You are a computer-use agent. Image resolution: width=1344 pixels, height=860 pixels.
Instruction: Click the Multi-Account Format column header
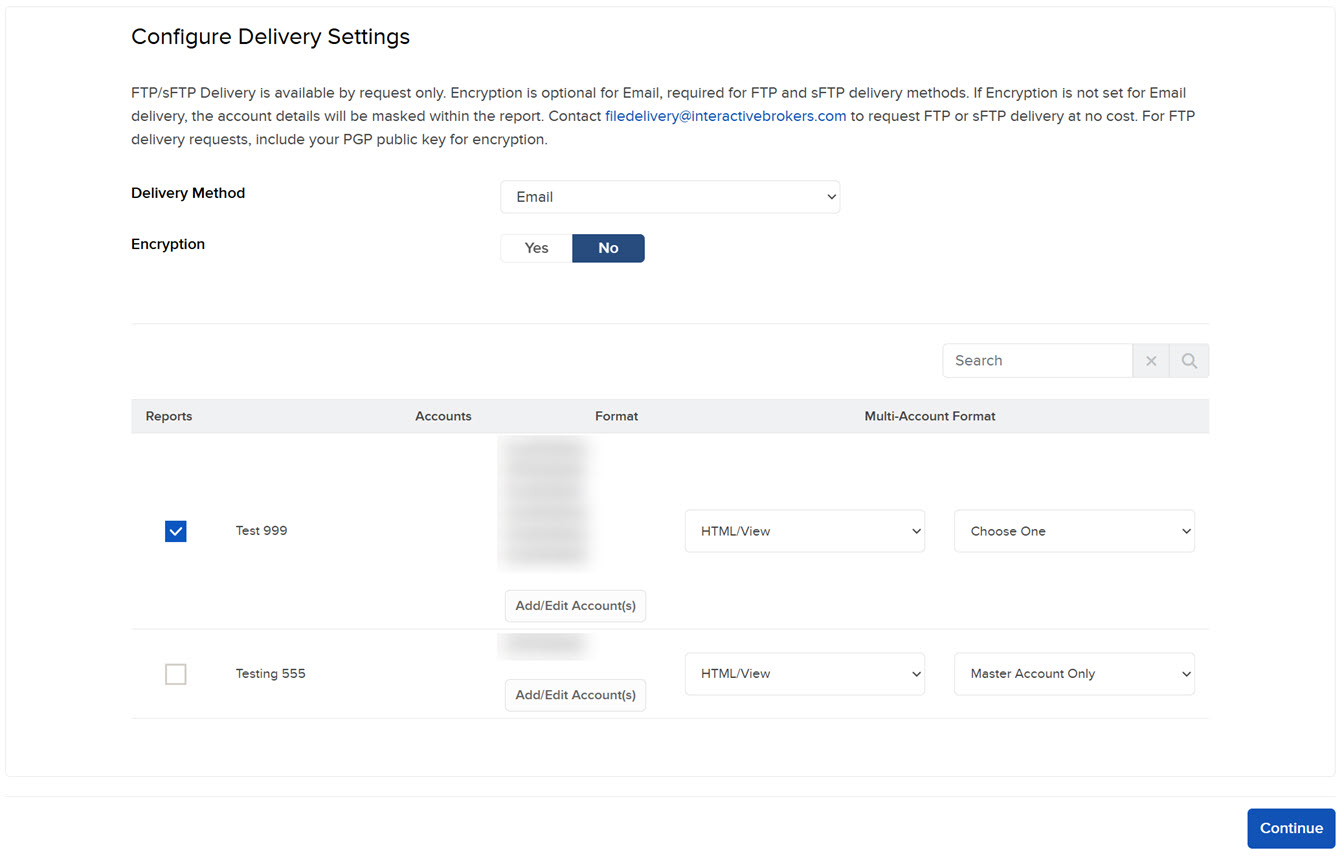click(x=930, y=416)
